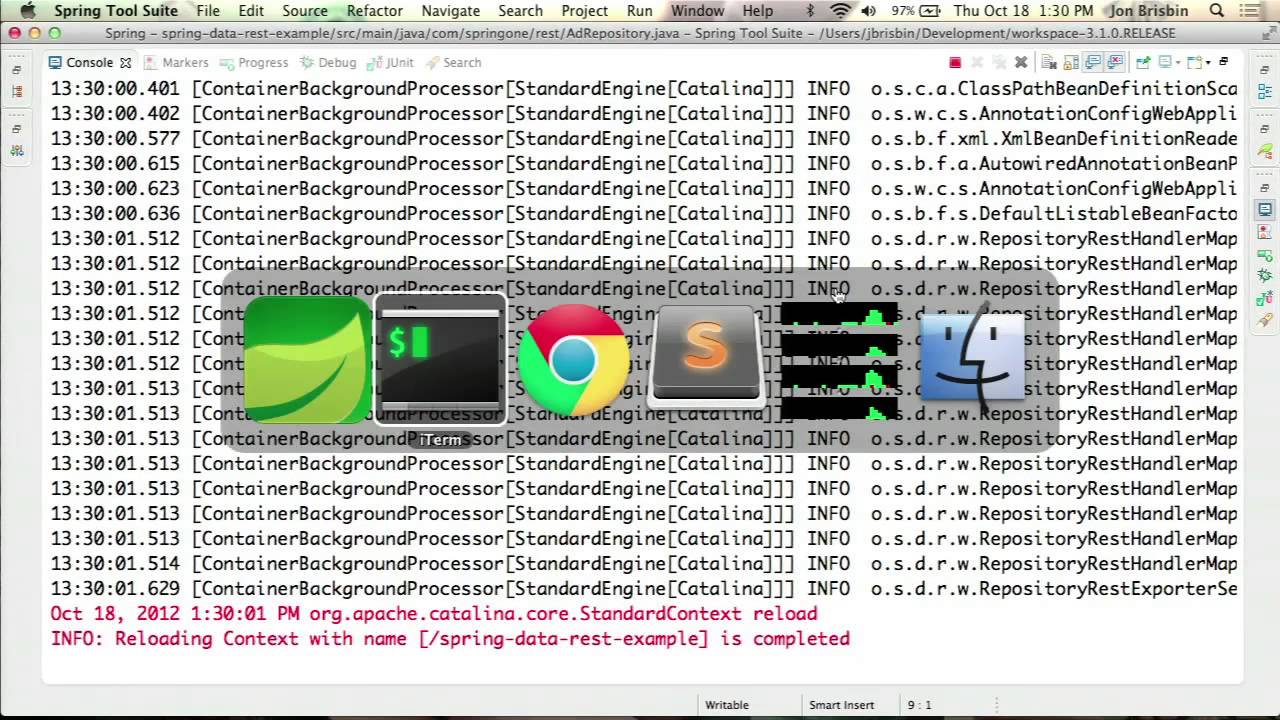Open the Display Selected Console dropdown arrow
This screenshot has height=720, width=1280.
[x=1178, y=63]
